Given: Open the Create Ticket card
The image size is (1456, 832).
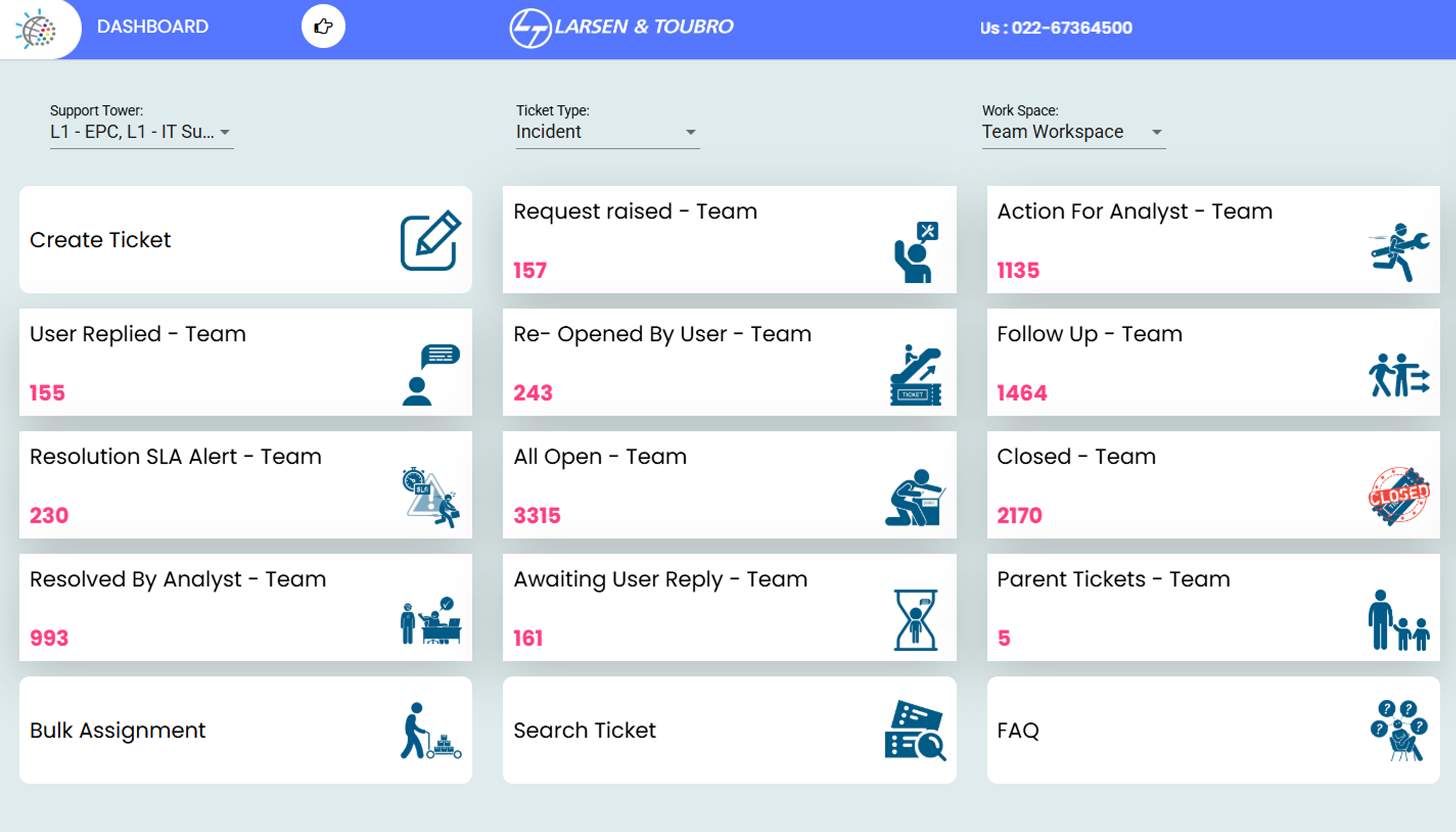Looking at the screenshot, I should (246, 239).
